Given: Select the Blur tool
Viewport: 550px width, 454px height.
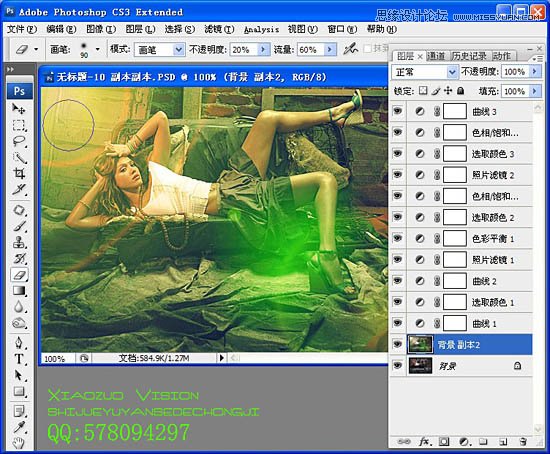Looking at the screenshot, I should 18,307.
